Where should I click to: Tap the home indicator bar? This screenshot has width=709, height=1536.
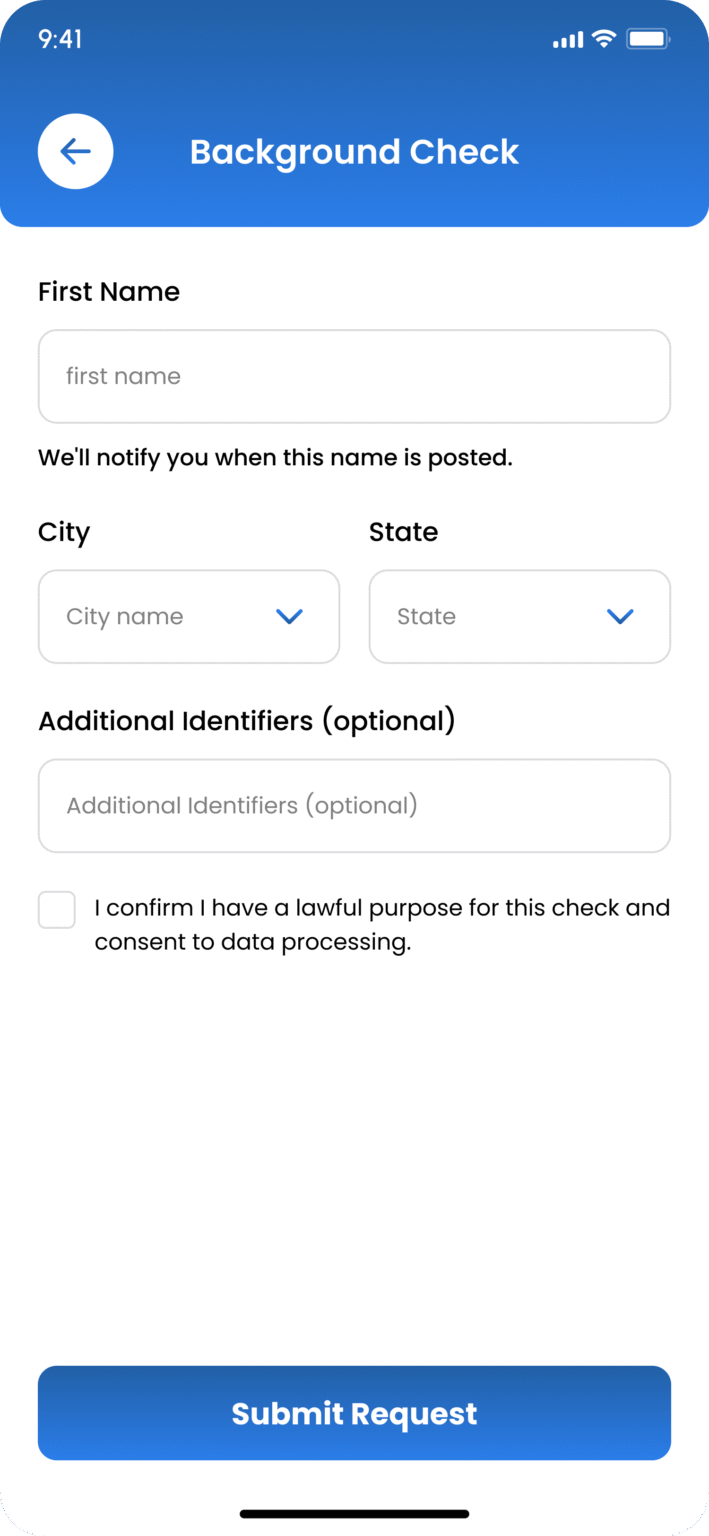(x=354, y=1514)
